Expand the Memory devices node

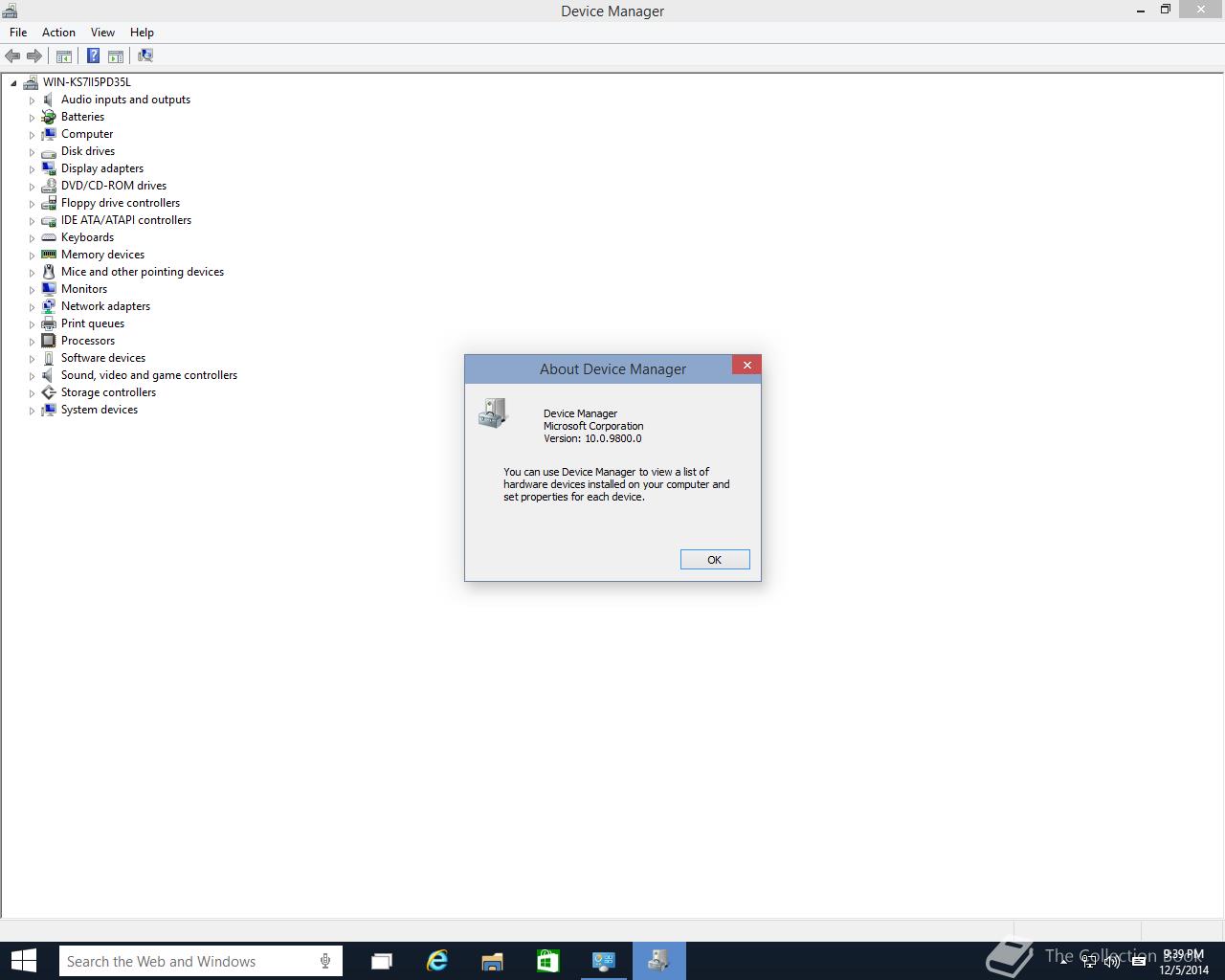click(32, 256)
